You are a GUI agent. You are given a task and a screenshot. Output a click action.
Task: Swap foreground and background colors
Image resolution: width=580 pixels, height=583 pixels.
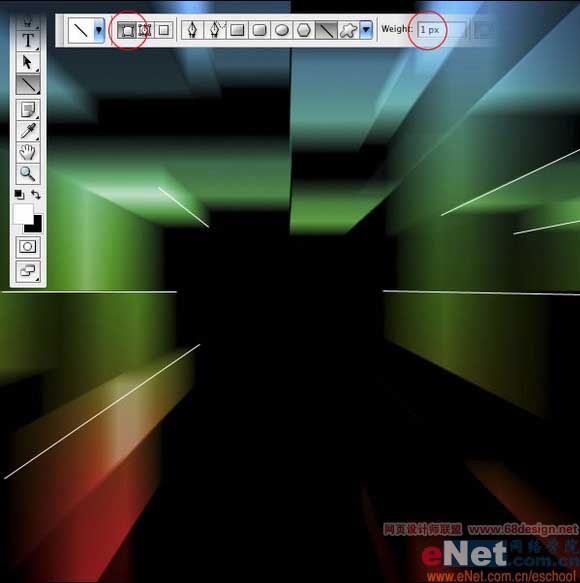pos(36,194)
